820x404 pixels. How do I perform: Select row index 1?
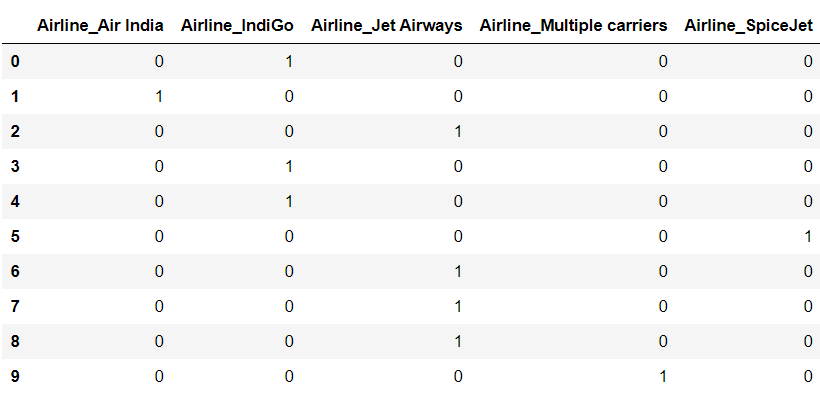click(15, 97)
